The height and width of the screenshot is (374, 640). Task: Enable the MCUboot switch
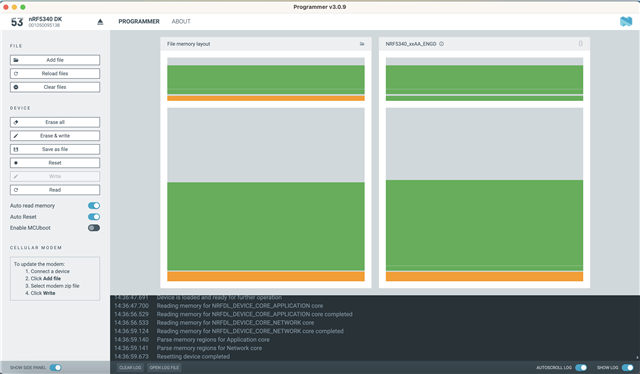[94, 228]
